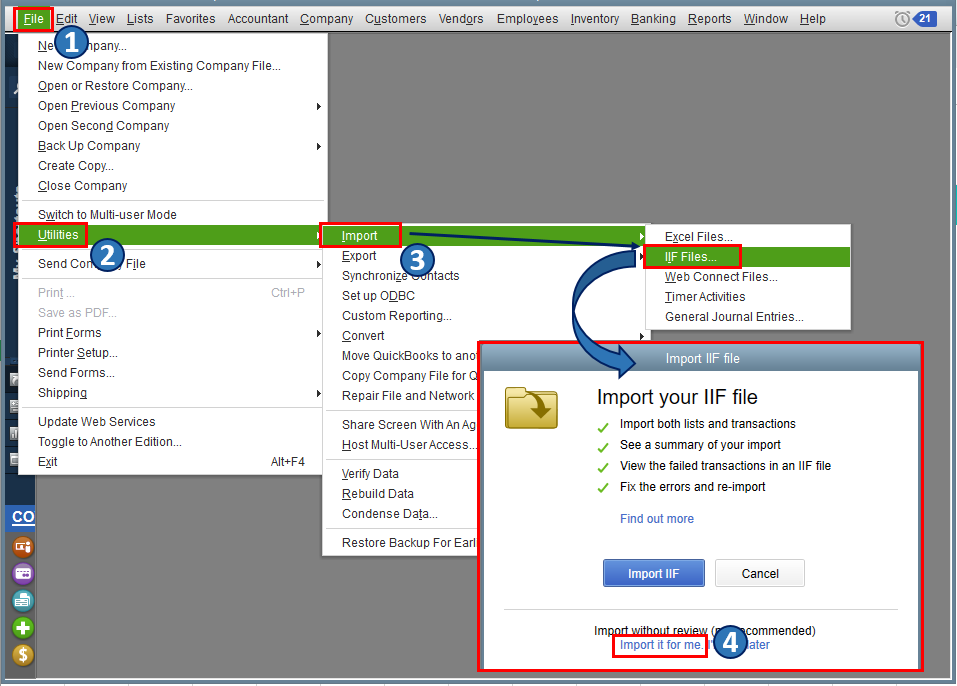
Task: Open the Help menu
Action: tap(812, 19)
